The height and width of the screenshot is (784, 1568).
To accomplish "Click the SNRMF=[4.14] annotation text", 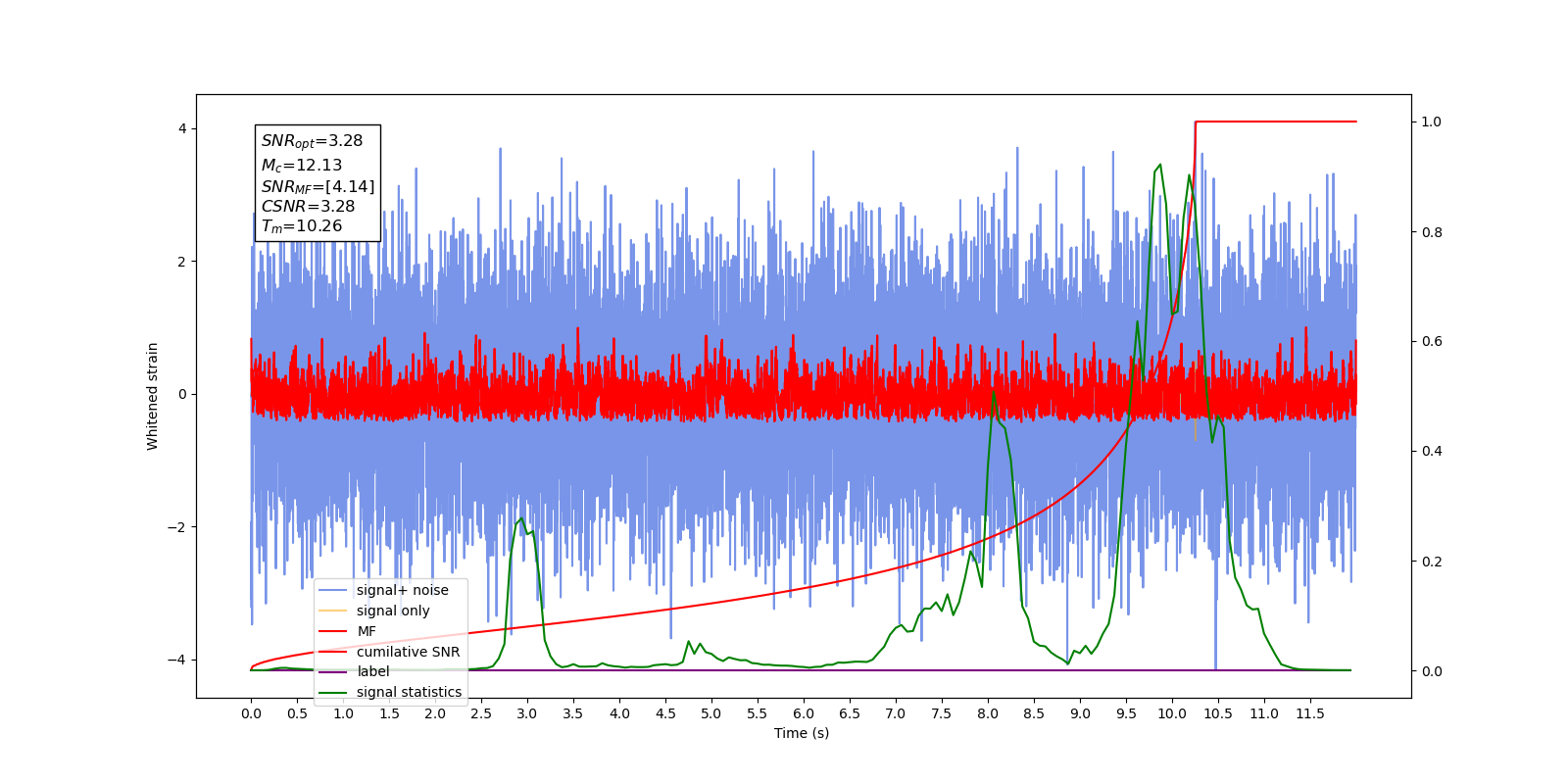I will click(318, 186).
